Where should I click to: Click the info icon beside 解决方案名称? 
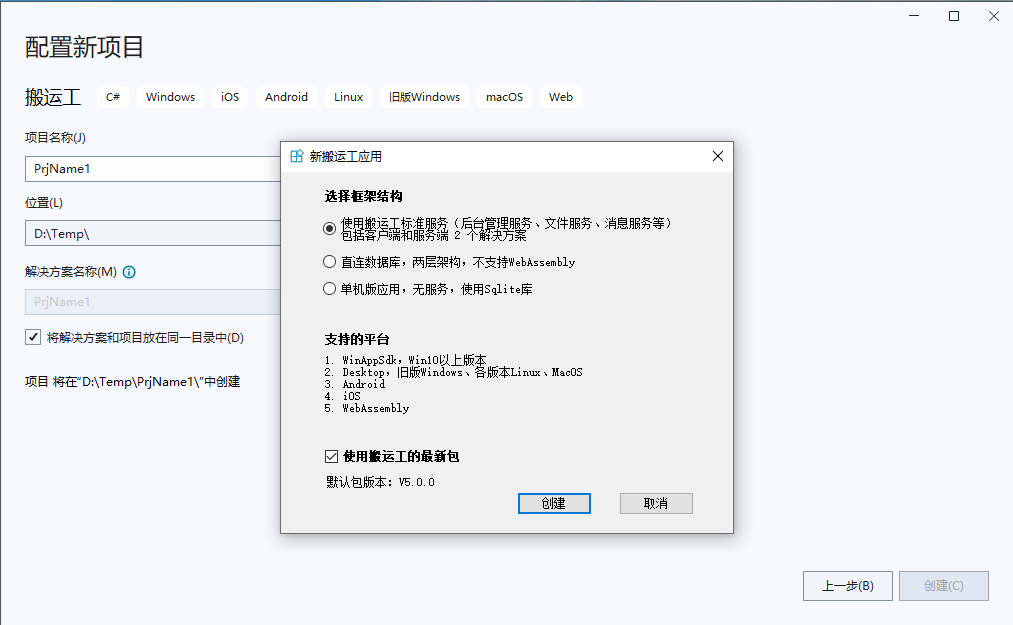point(129,272)
